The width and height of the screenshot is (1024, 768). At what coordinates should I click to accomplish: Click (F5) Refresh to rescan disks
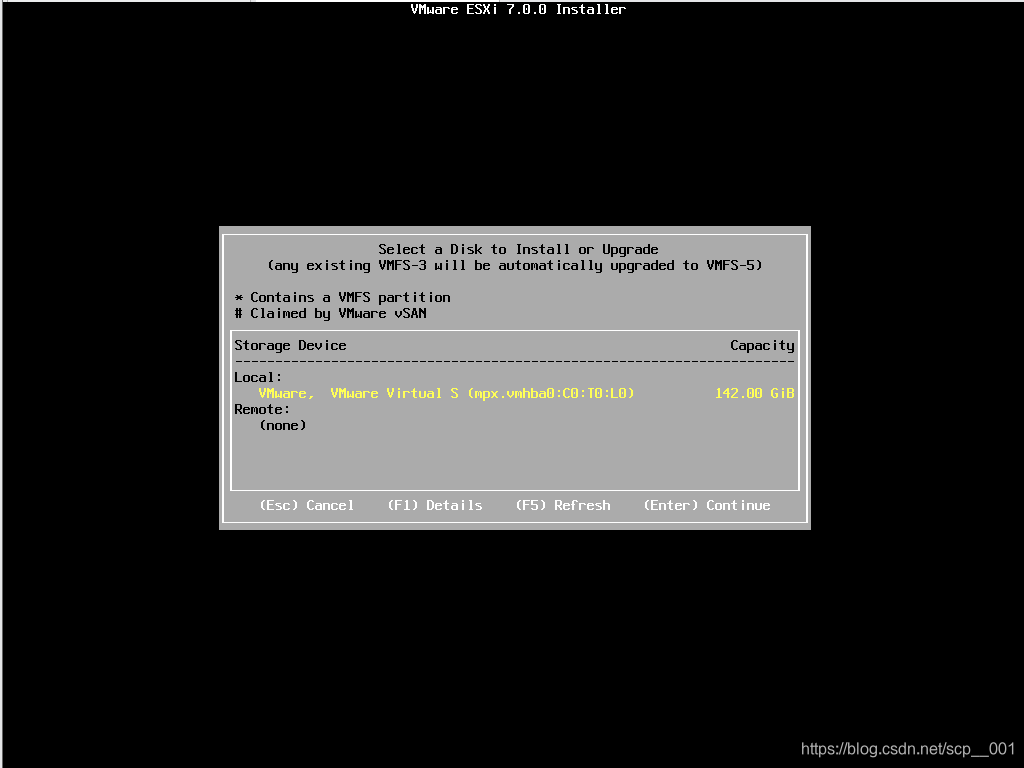click(x=563, y=505)
